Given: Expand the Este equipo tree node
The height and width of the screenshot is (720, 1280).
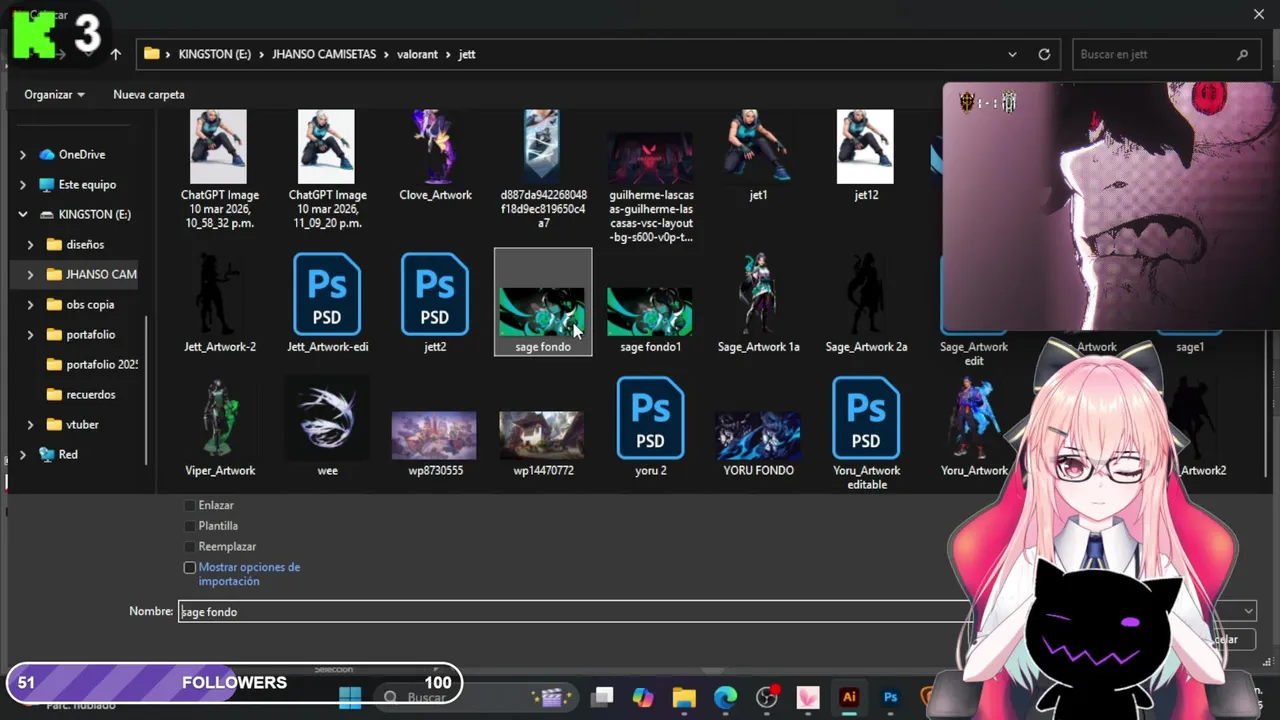Looking at the screenshot, I should (x=23, y=184).
